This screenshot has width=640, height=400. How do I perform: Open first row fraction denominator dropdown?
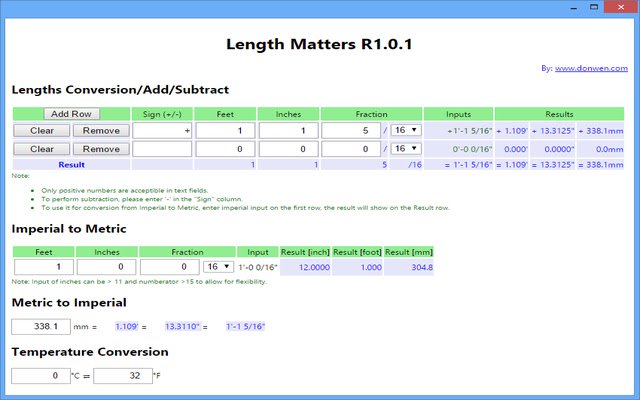click(406, 130)
